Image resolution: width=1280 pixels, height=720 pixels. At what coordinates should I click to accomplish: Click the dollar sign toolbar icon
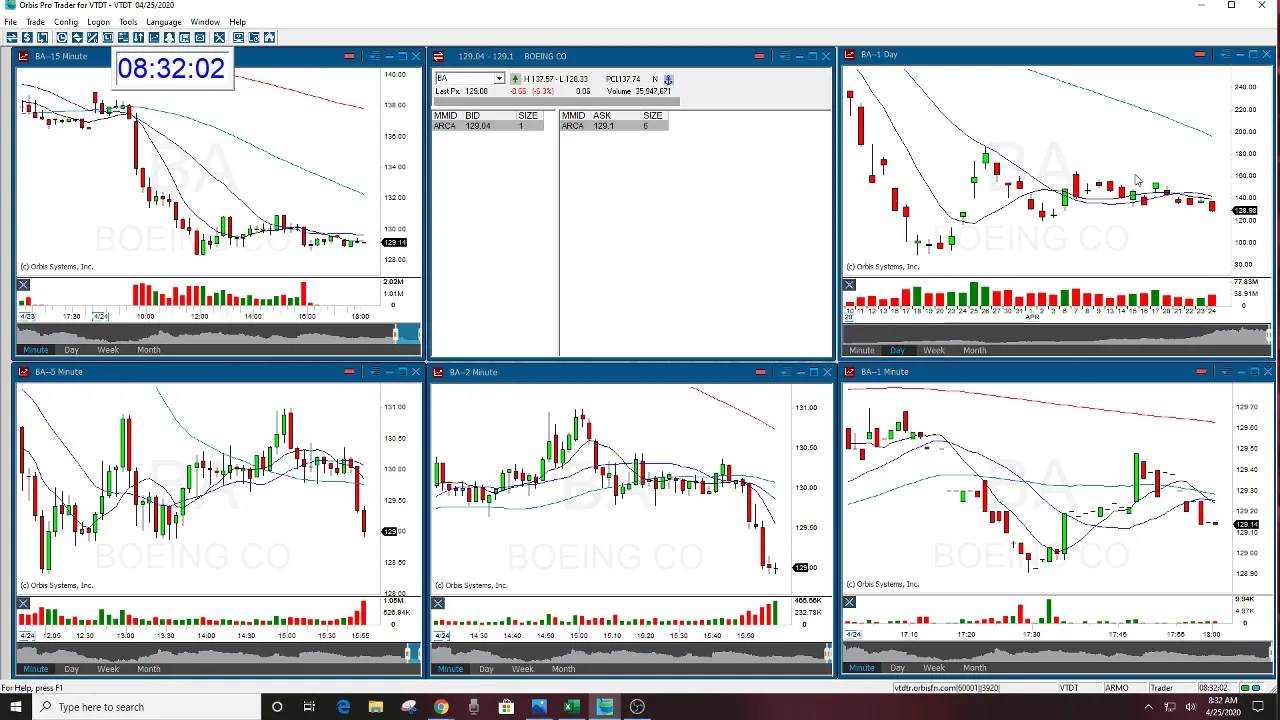(27, 37)
